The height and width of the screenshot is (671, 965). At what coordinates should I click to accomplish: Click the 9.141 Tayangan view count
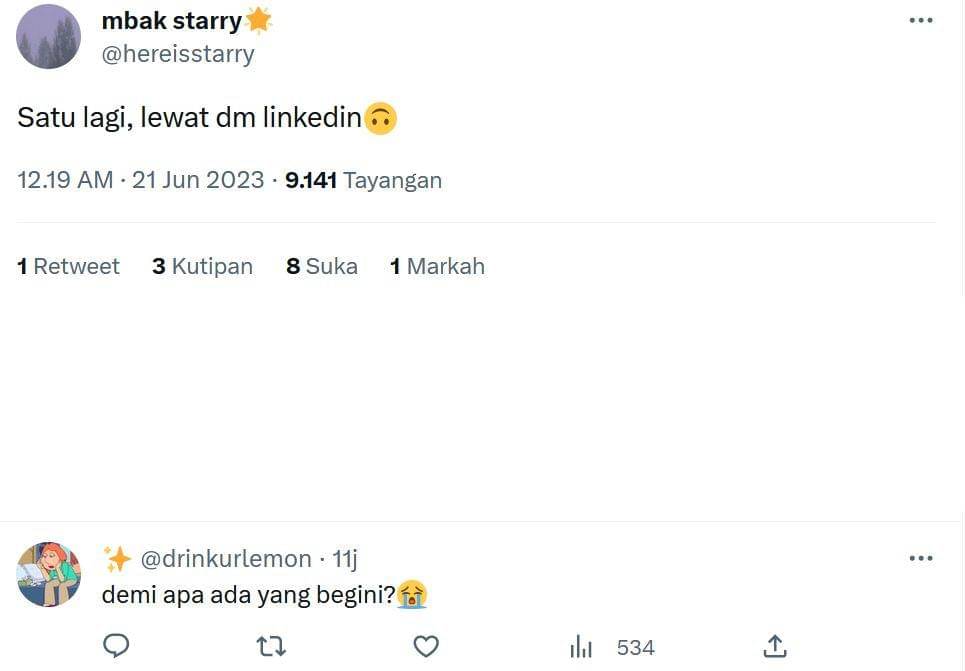coord(363,180)
